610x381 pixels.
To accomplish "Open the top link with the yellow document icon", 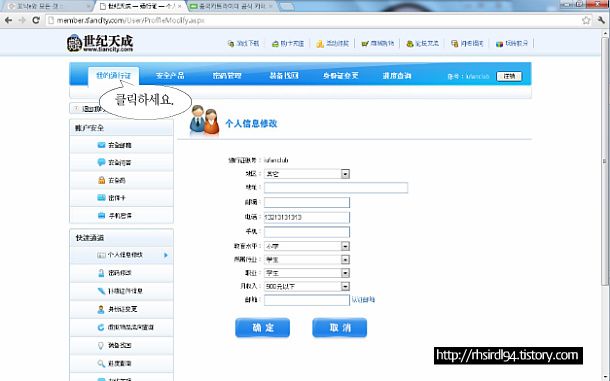I will pos(467,44).
